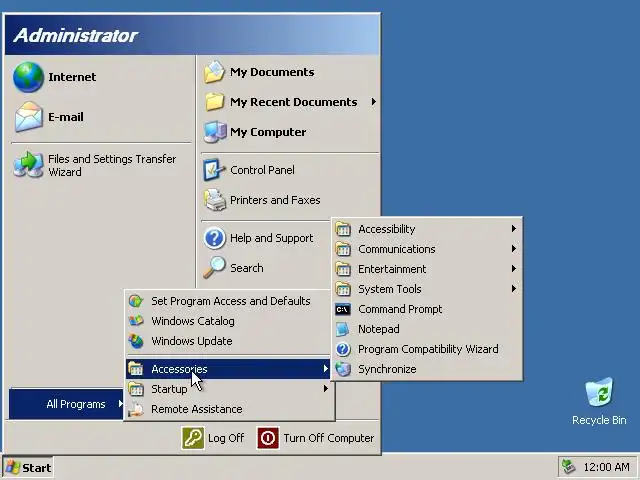
Task: Expand the My Recent Documents submenu arrow
Action: (x=373, y=102)
